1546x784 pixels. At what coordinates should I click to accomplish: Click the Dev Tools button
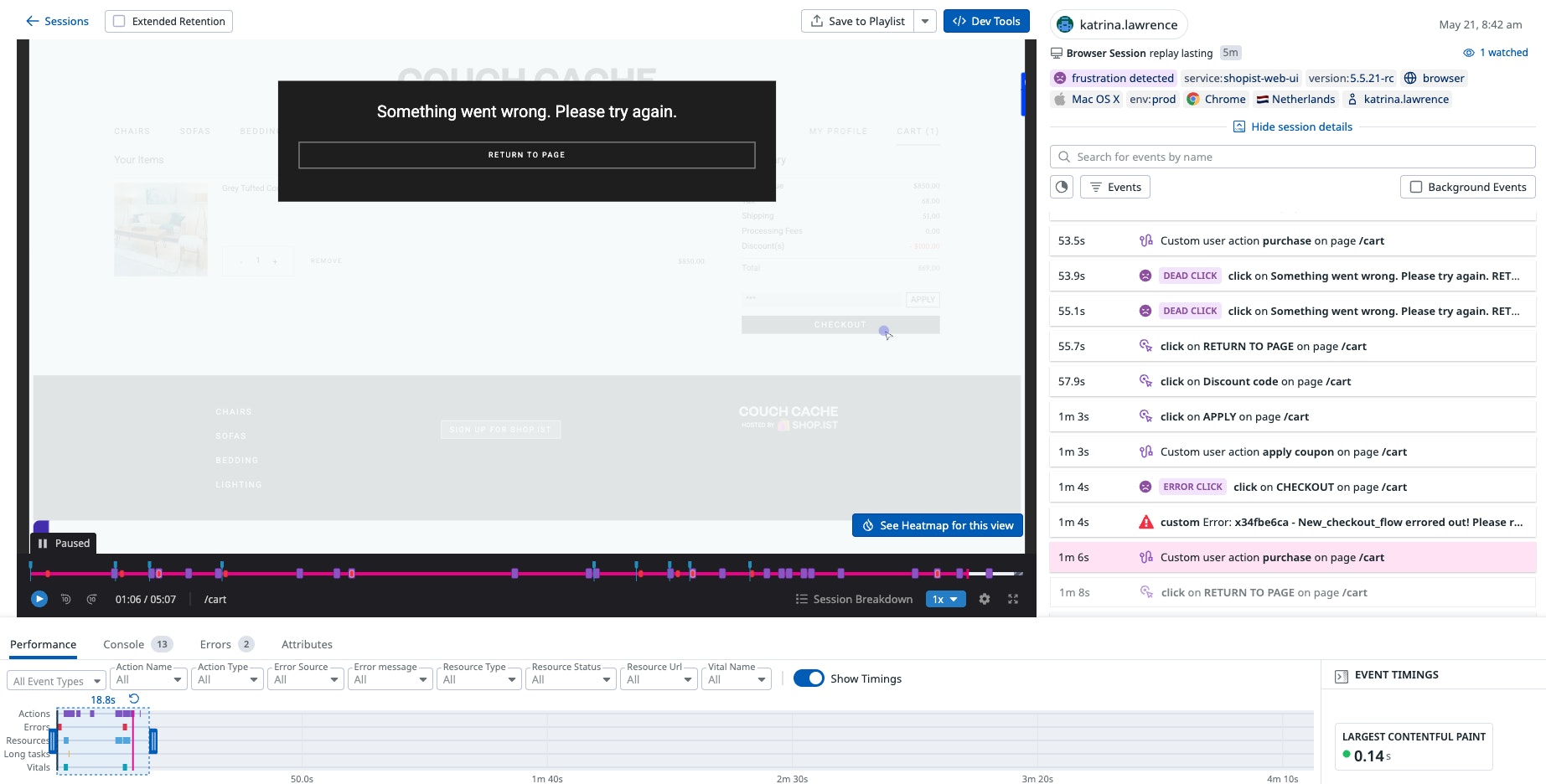(986, 21)
